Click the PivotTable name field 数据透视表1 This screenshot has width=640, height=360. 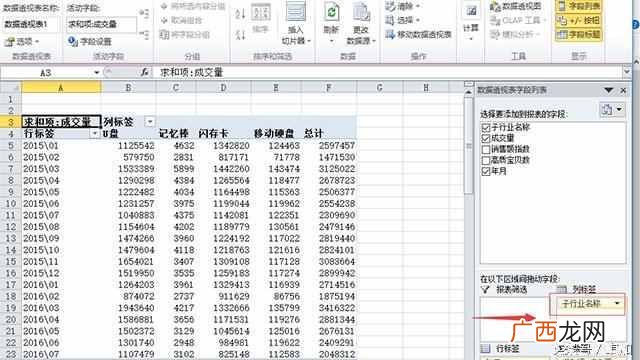point(30,24)
